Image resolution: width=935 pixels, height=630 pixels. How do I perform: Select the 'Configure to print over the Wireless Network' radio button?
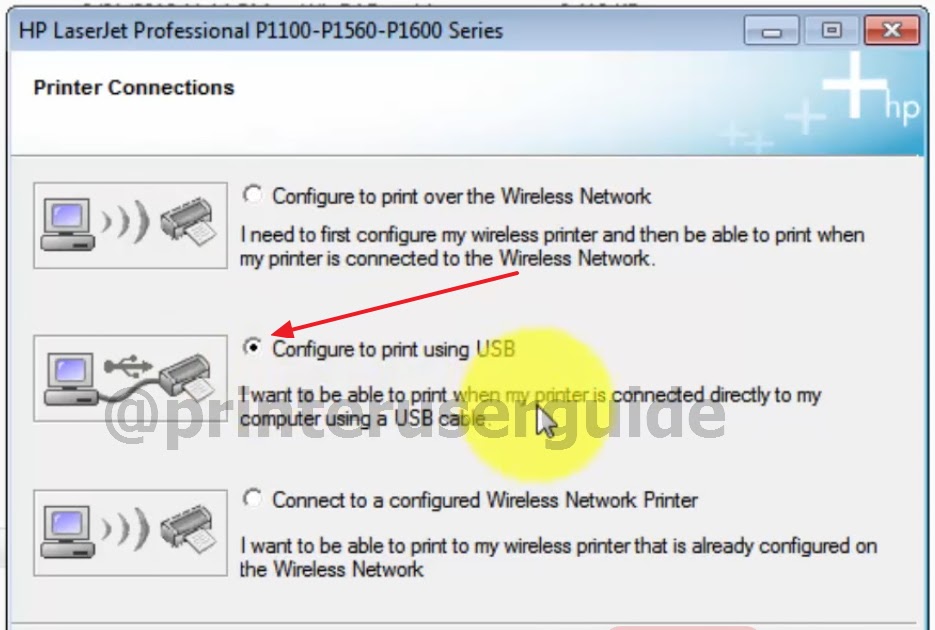[252, 194]
